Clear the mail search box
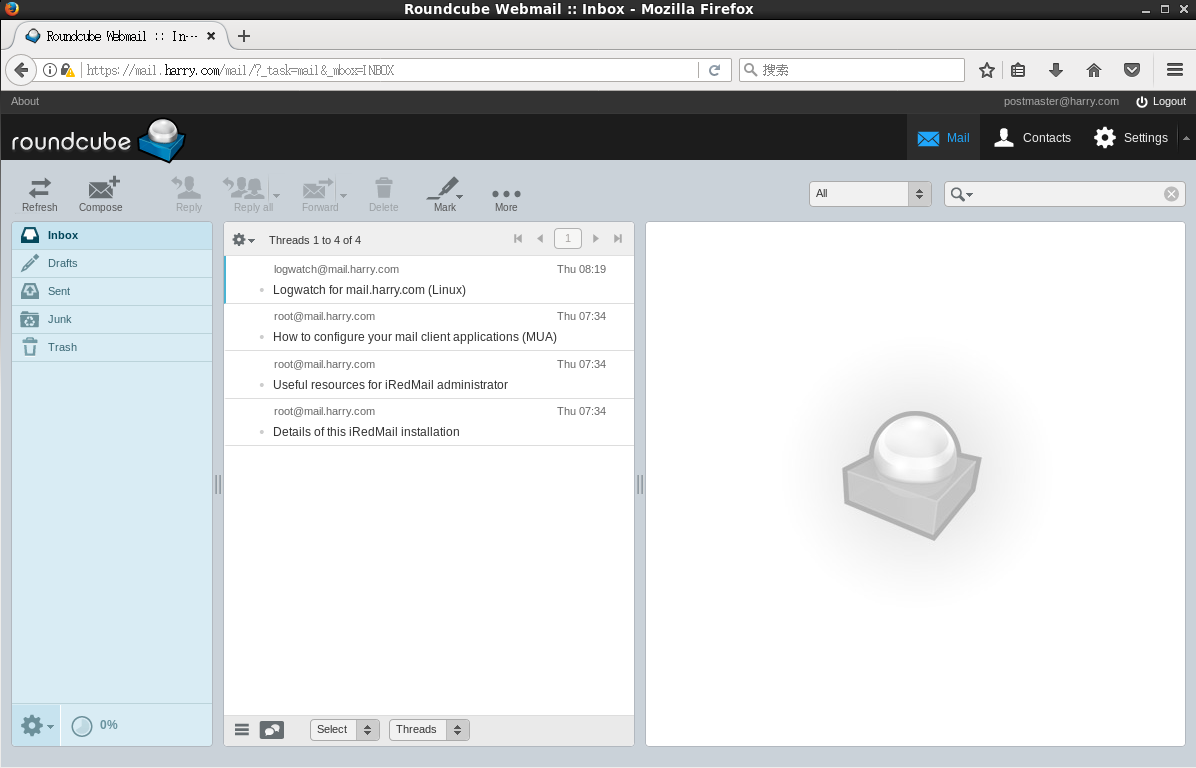 (x=1171, y=194)
